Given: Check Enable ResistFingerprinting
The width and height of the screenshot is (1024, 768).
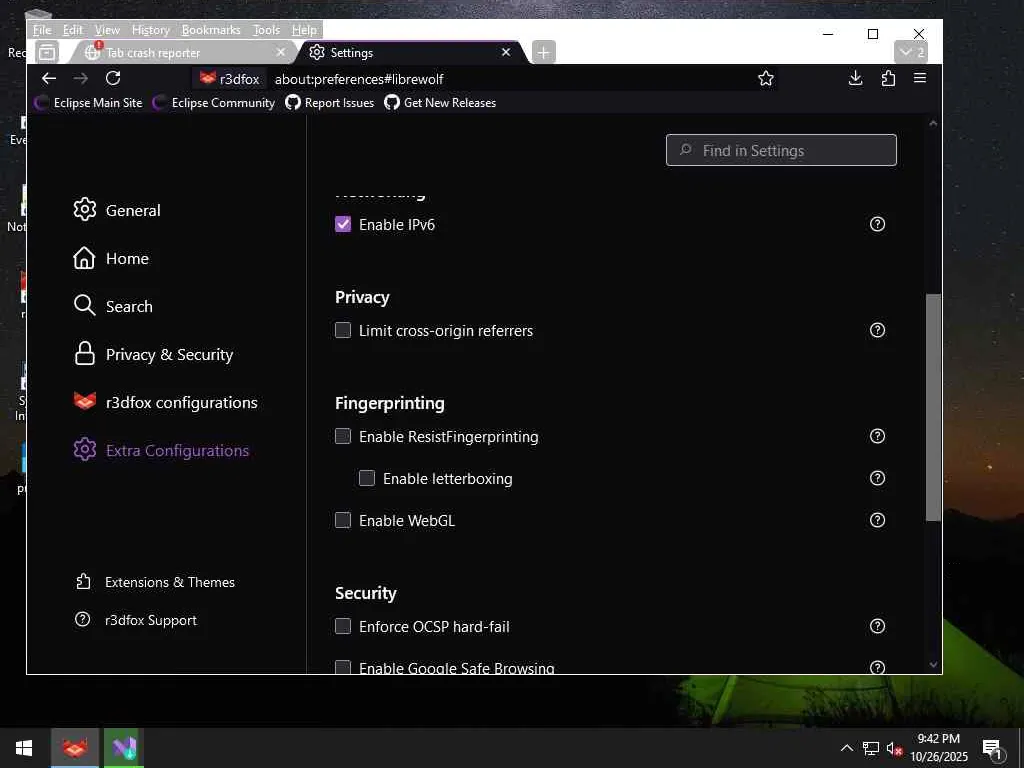Looking at the screenshot, I should click(x=343, y=436).
